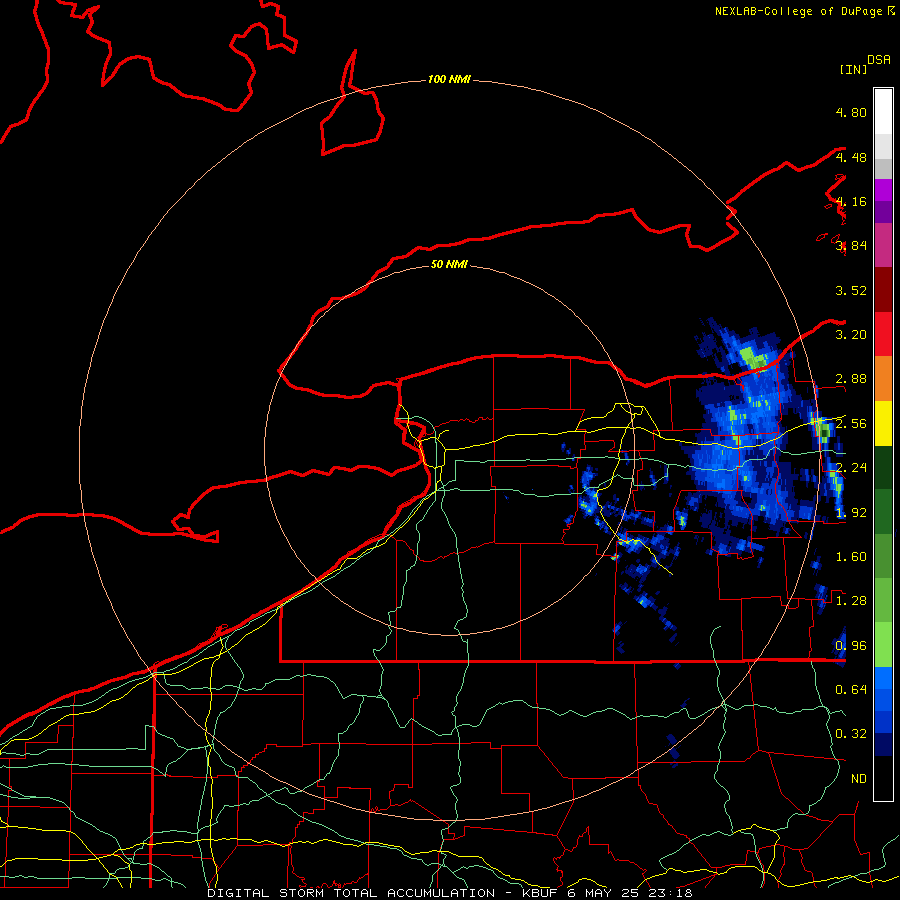Viewport: 900px width, 900px height.
Task: Pick the pink swatch beside 3.84
Action: coord(883,245)
